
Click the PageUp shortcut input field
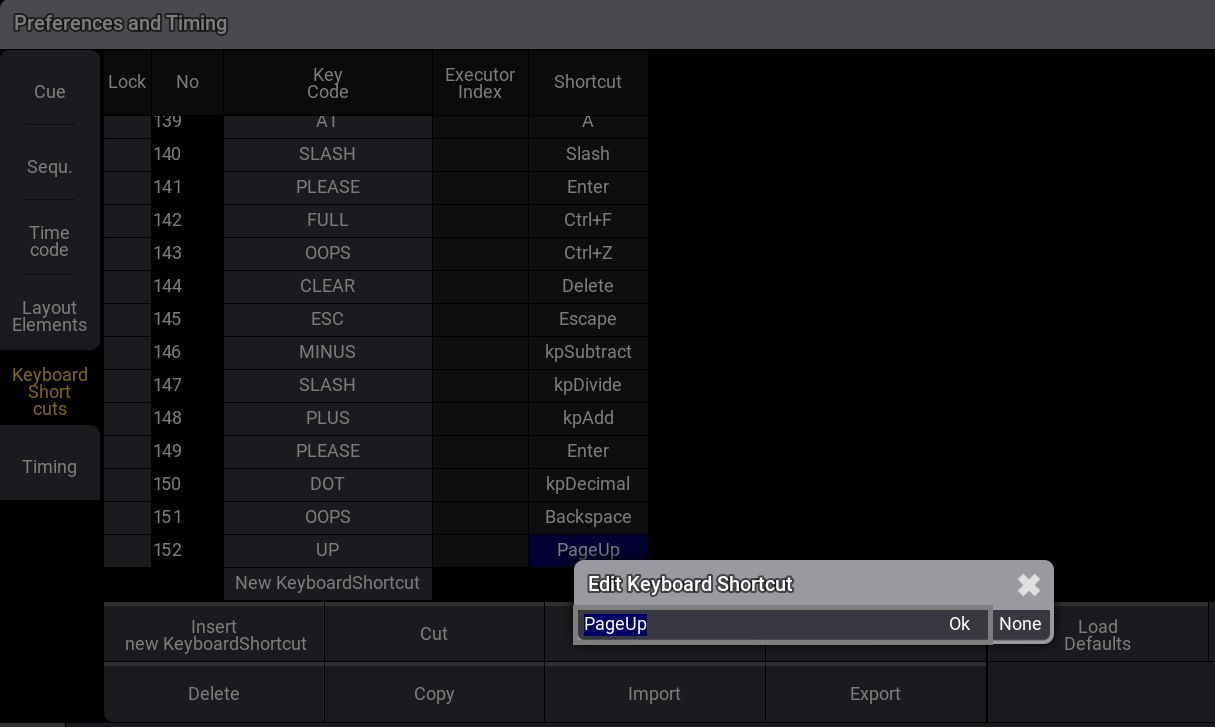pos(783,624)
